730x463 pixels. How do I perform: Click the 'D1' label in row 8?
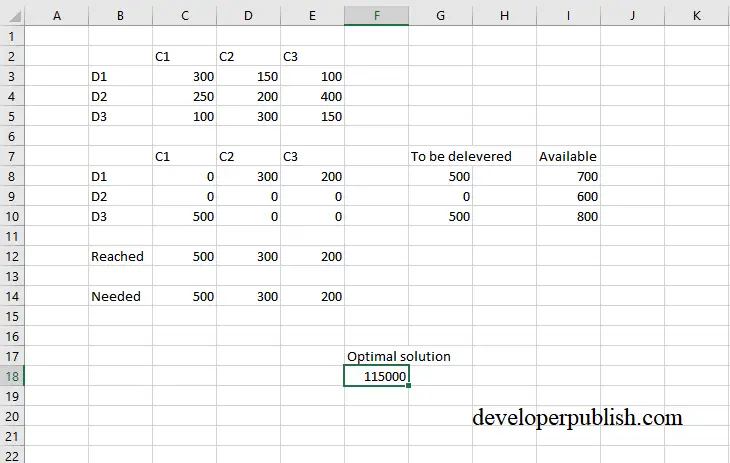99,177
